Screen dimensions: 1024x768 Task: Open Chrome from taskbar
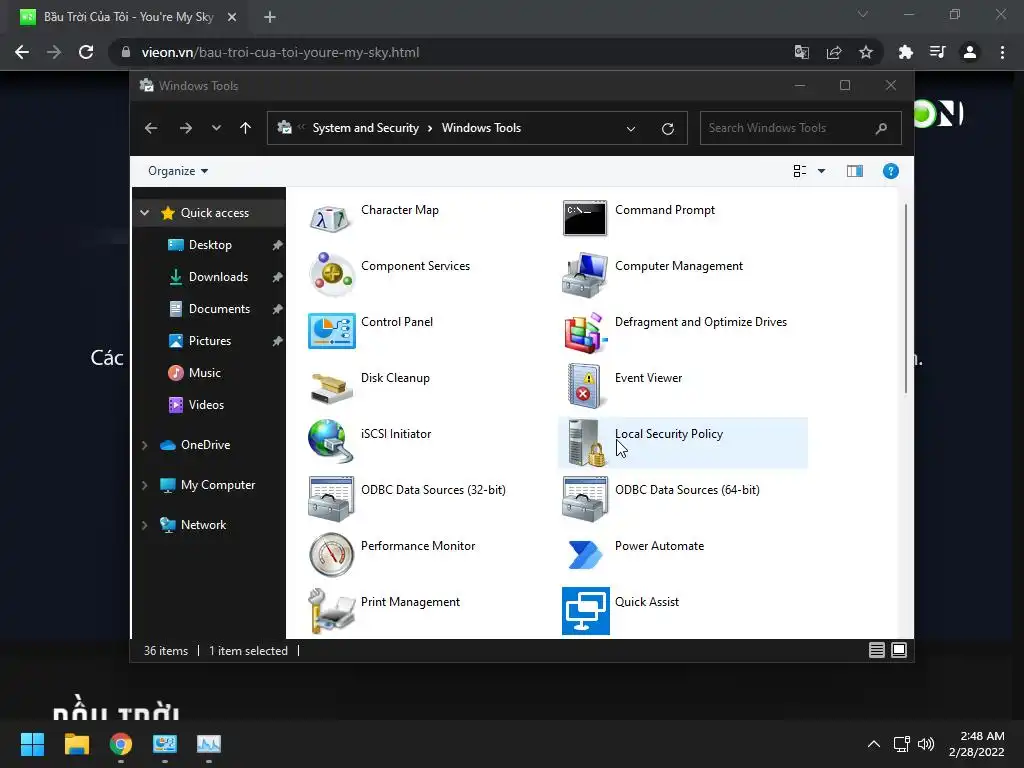coord(121,744)
